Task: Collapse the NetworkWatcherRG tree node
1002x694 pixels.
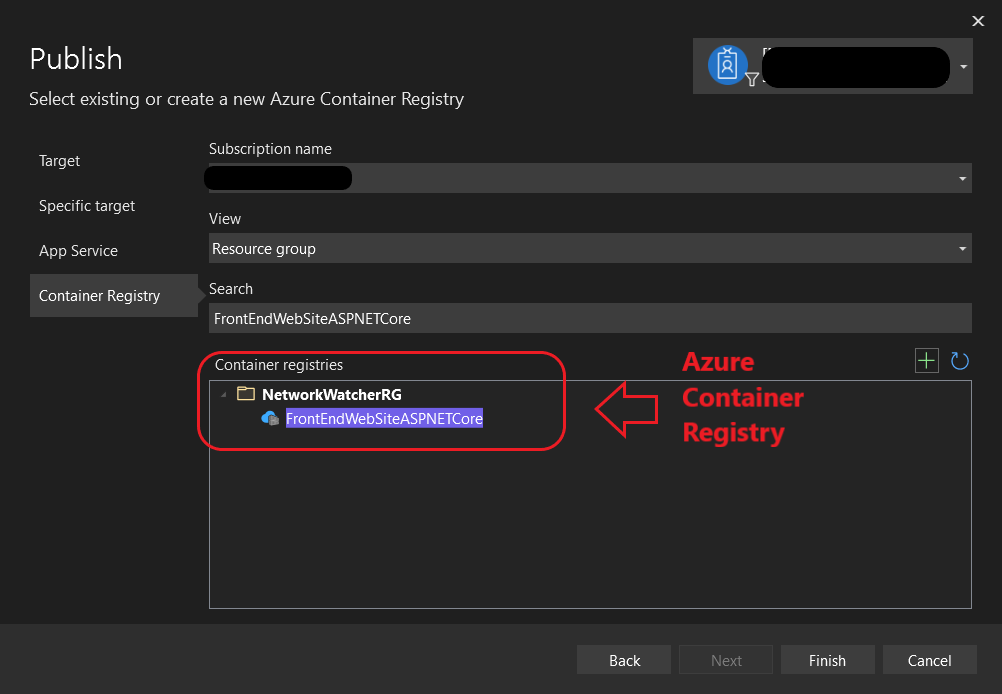Action: [224, 394]
